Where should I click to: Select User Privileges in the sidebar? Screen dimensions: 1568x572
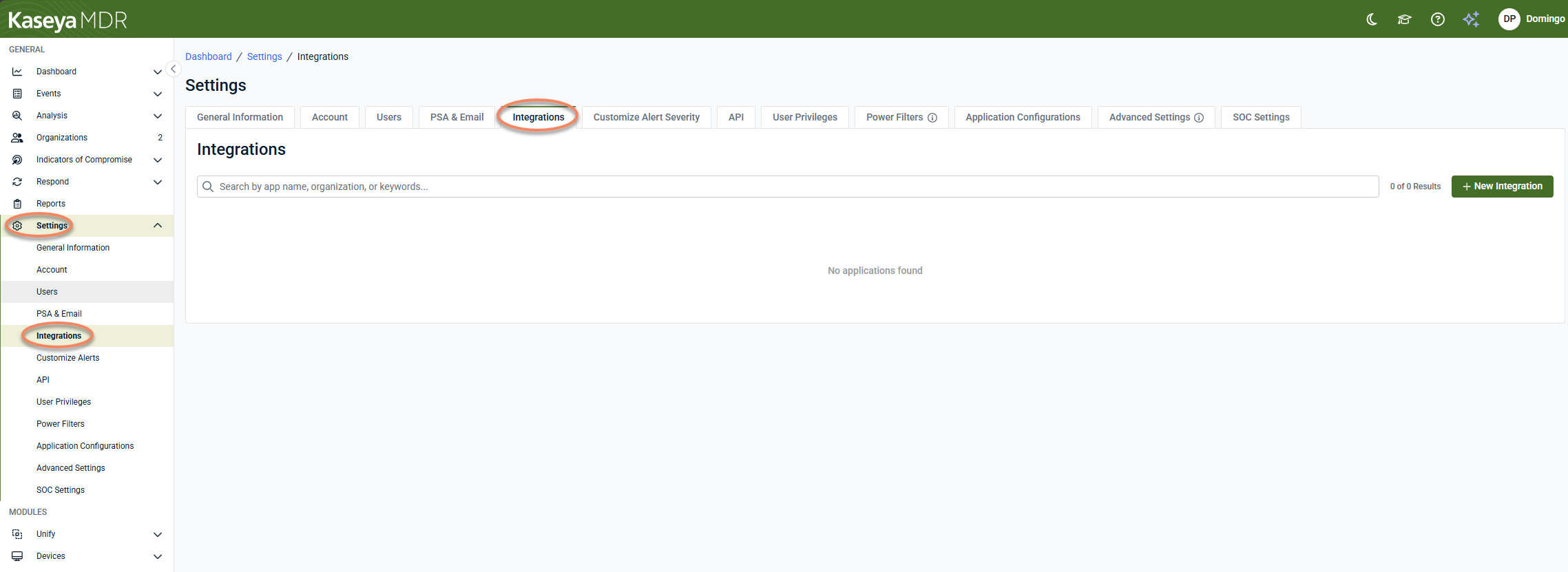click(x=63, y=402)
